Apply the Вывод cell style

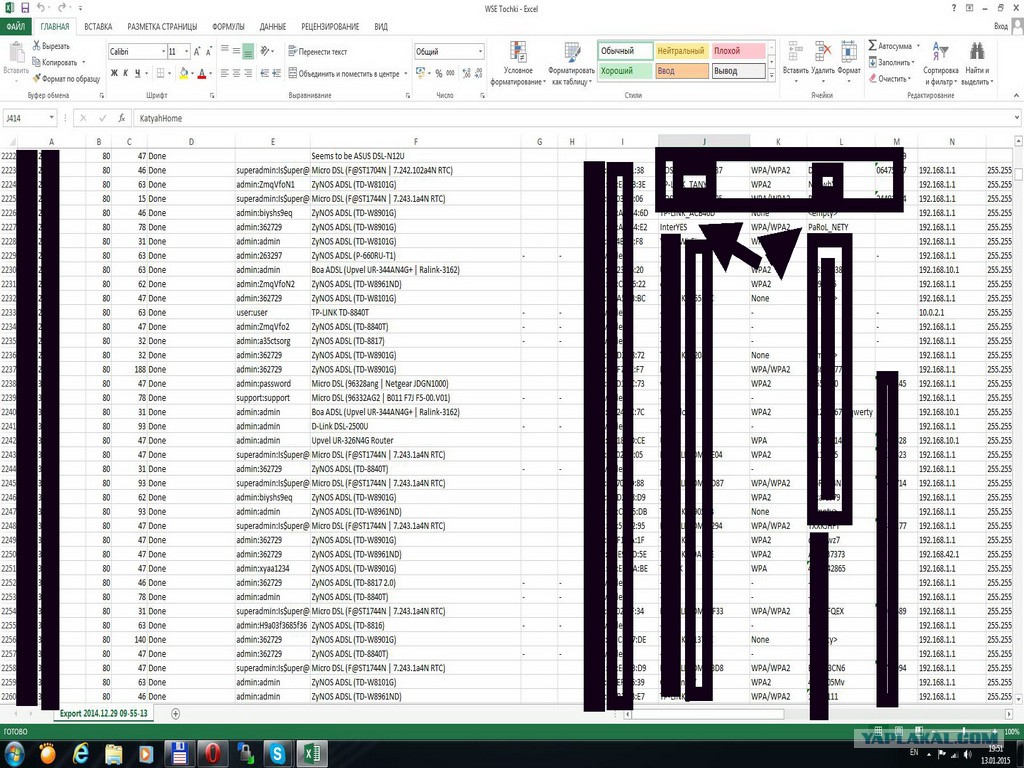(738, 71)
